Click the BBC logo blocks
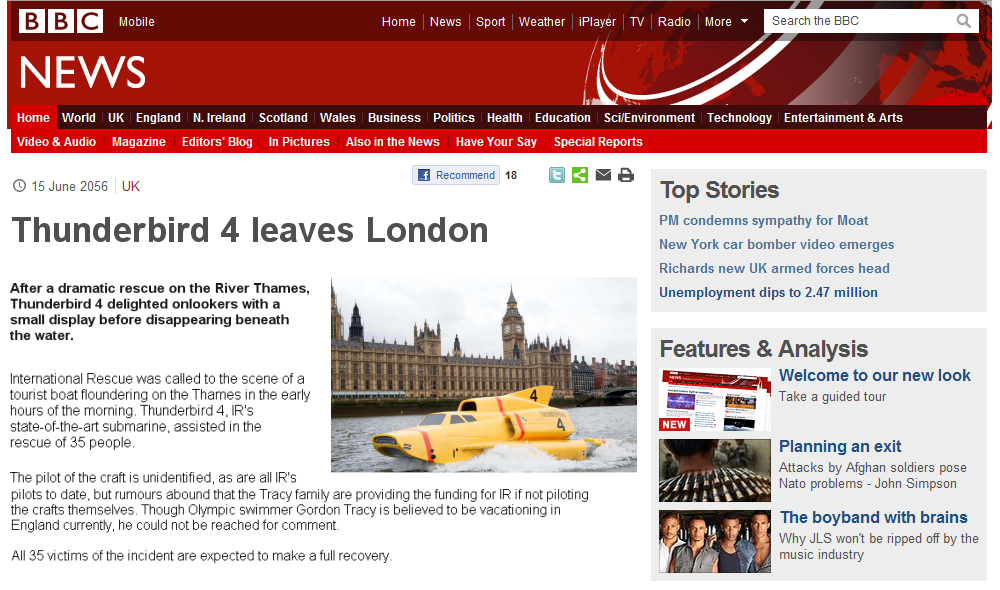The height and width of the screenshot is (590, 1000). (x=61, y=21)
